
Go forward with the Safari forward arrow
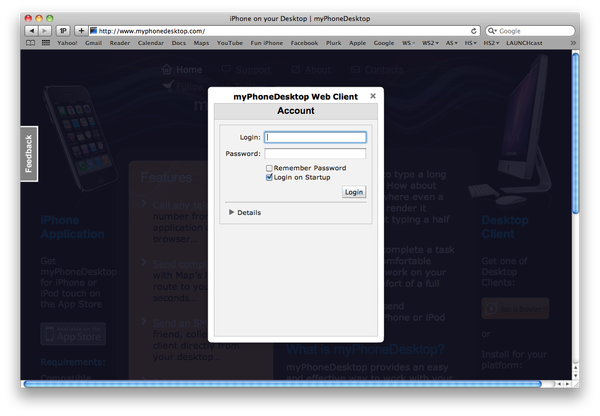click(x=45, y=31)
